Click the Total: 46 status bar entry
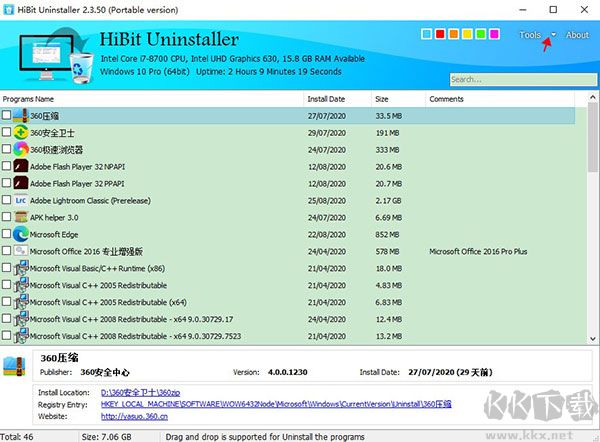 tap(17, 437)
